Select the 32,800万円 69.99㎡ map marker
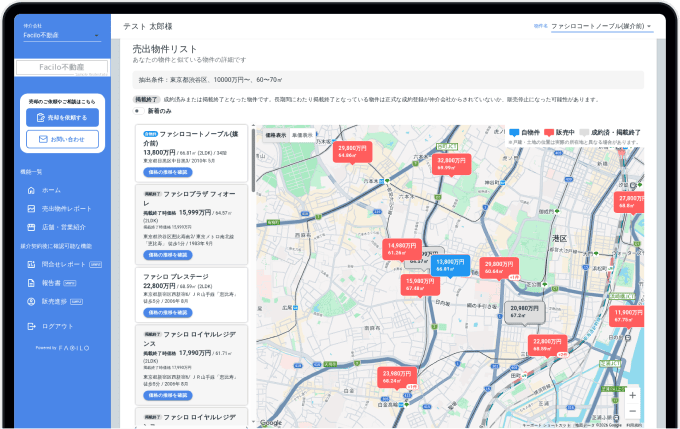The width and height of the screenshot is (680, 429). point(451,164)
